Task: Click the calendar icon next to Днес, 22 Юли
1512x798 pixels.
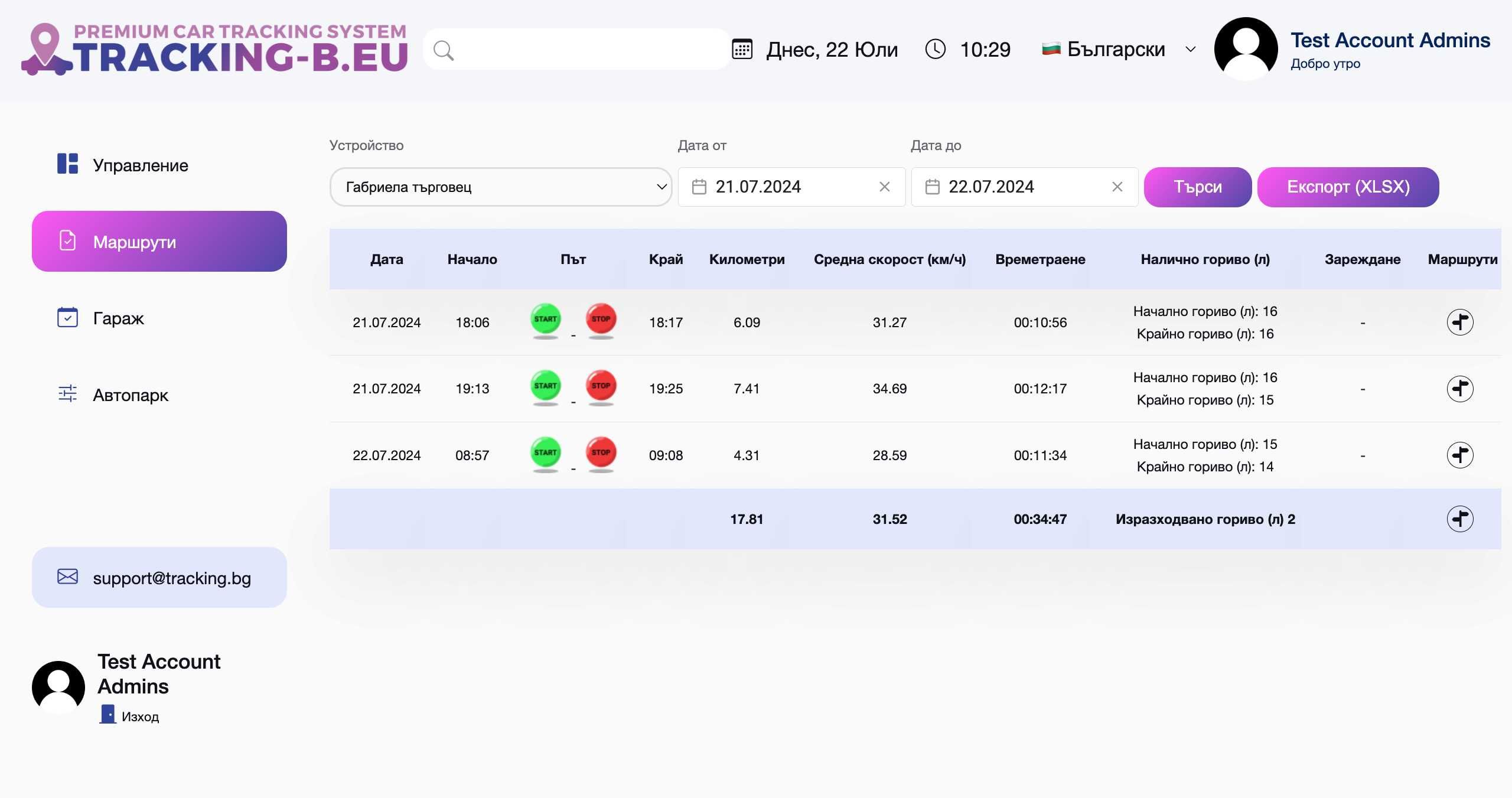Action: 742,49
